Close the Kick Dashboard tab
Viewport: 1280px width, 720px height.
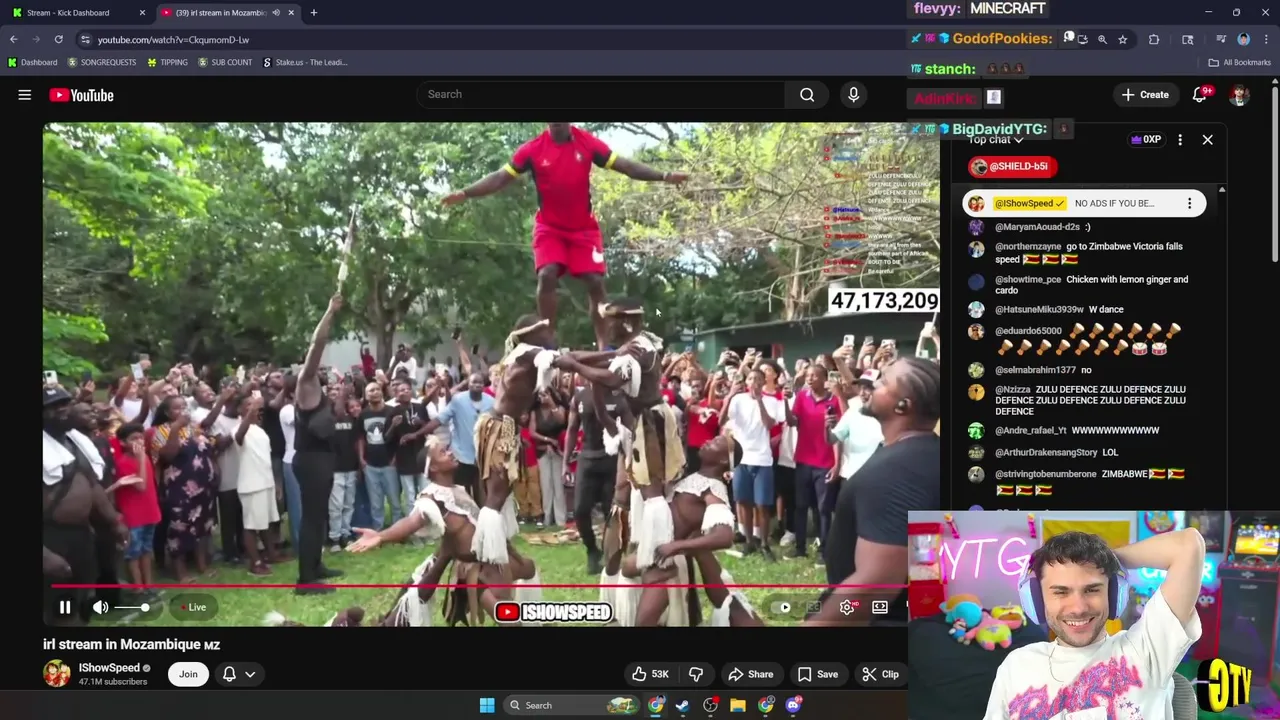pos(142,13)
